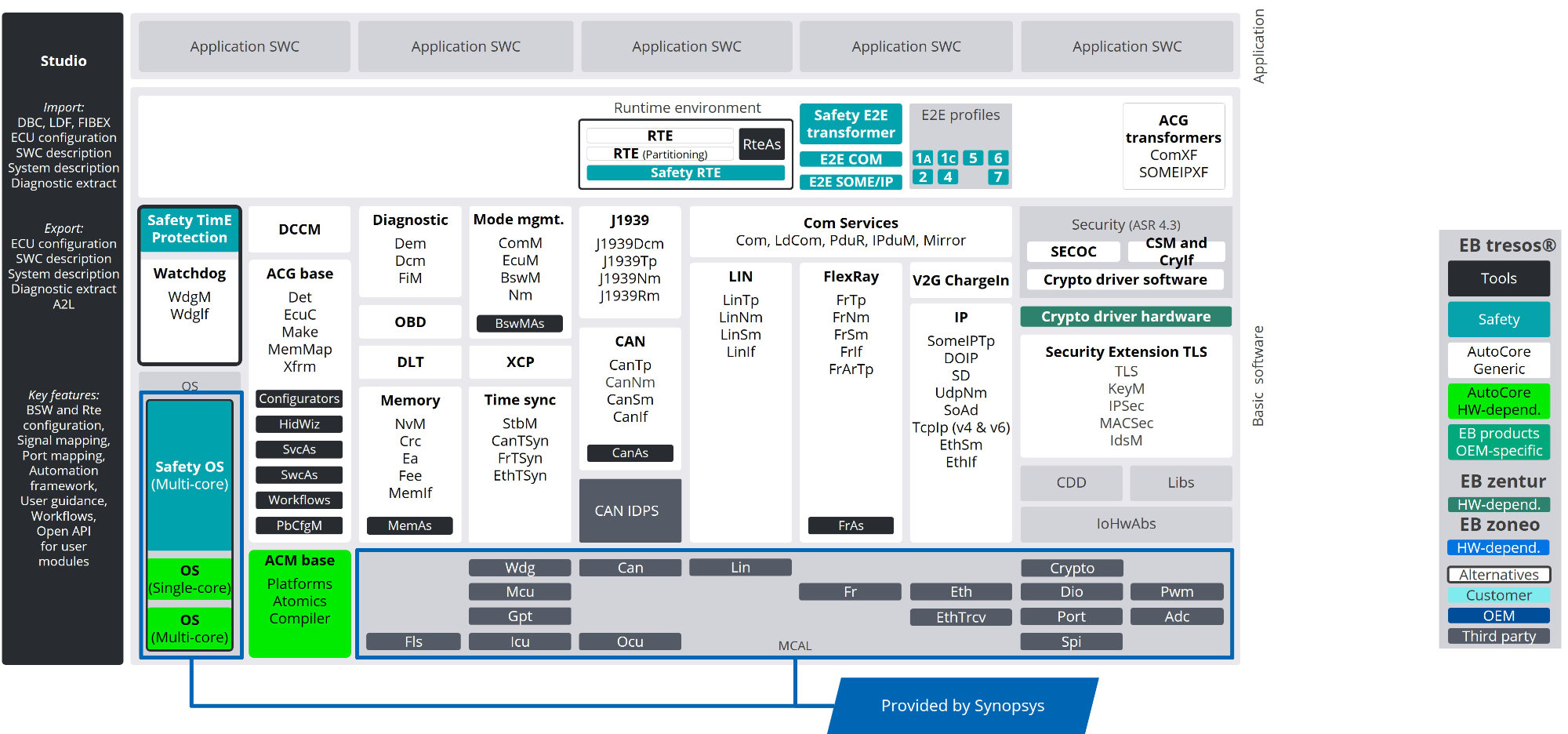1568x734 pixels.
Task: Select the V2G ChargeIn module
Action: [961, 280]
